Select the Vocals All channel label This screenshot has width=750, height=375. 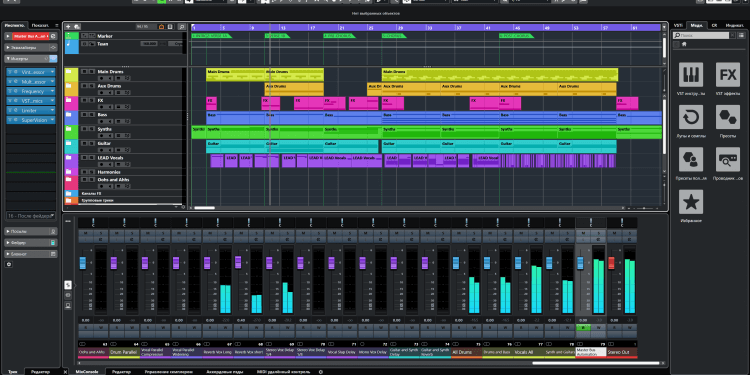click(529, 353)
